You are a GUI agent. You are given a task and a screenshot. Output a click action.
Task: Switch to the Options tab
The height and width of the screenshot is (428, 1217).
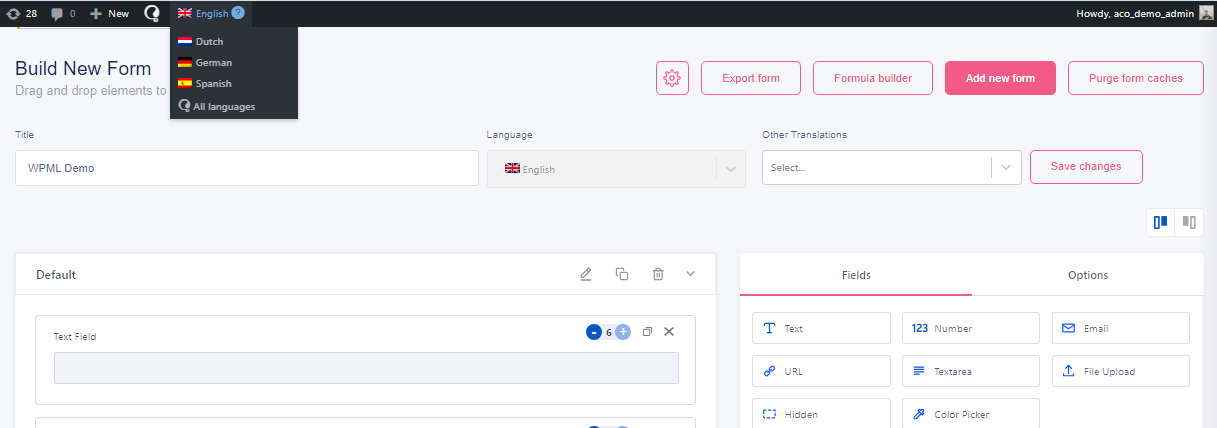(1088, 275)
